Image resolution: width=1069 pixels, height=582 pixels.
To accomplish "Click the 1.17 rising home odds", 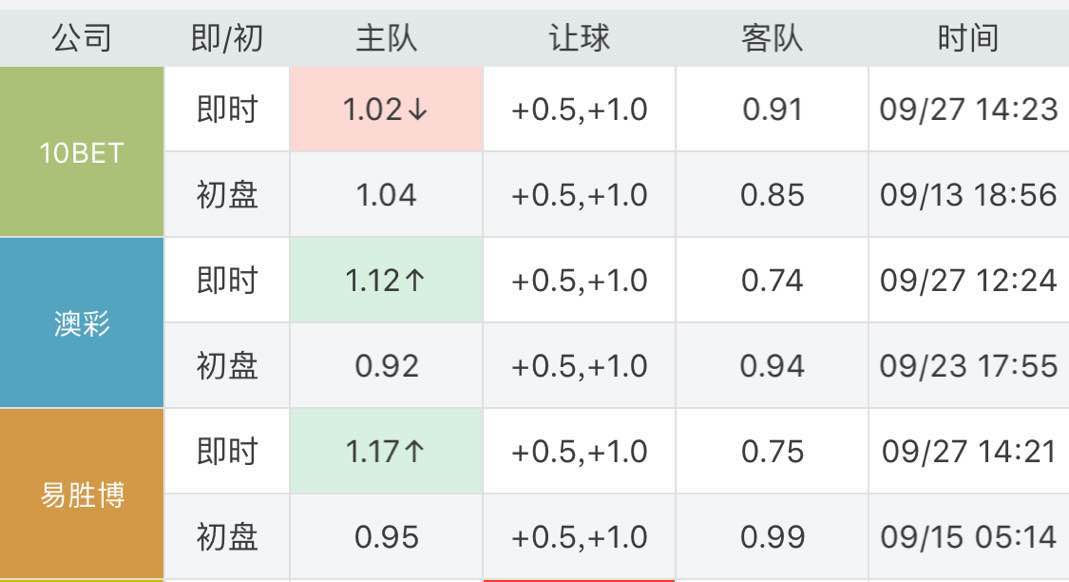I will click(386, 452).
